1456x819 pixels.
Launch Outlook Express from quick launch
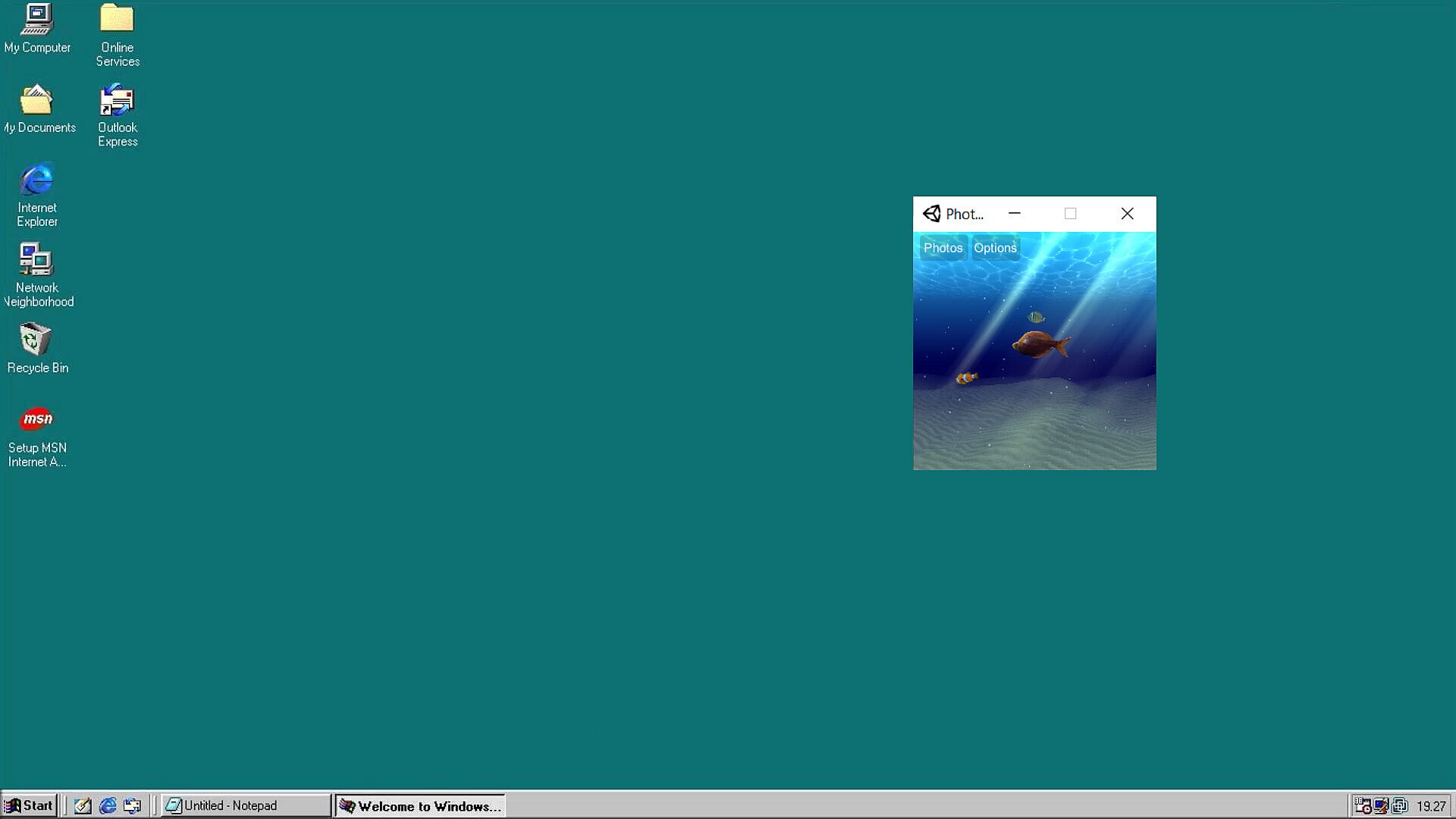133,805
